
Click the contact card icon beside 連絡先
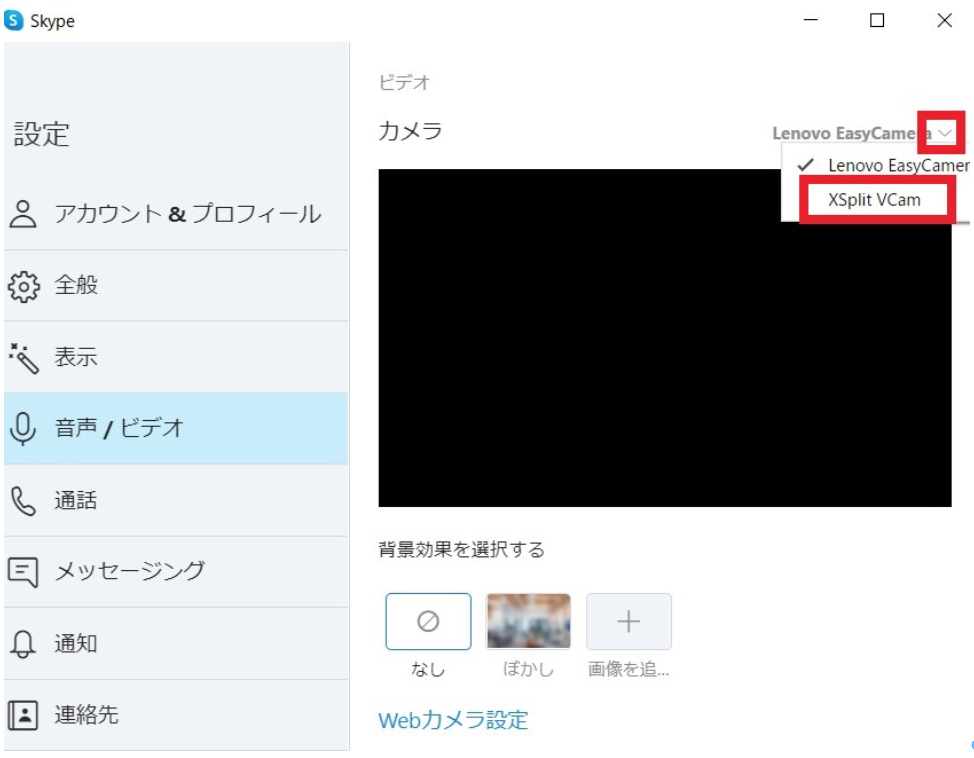(24, 715)
